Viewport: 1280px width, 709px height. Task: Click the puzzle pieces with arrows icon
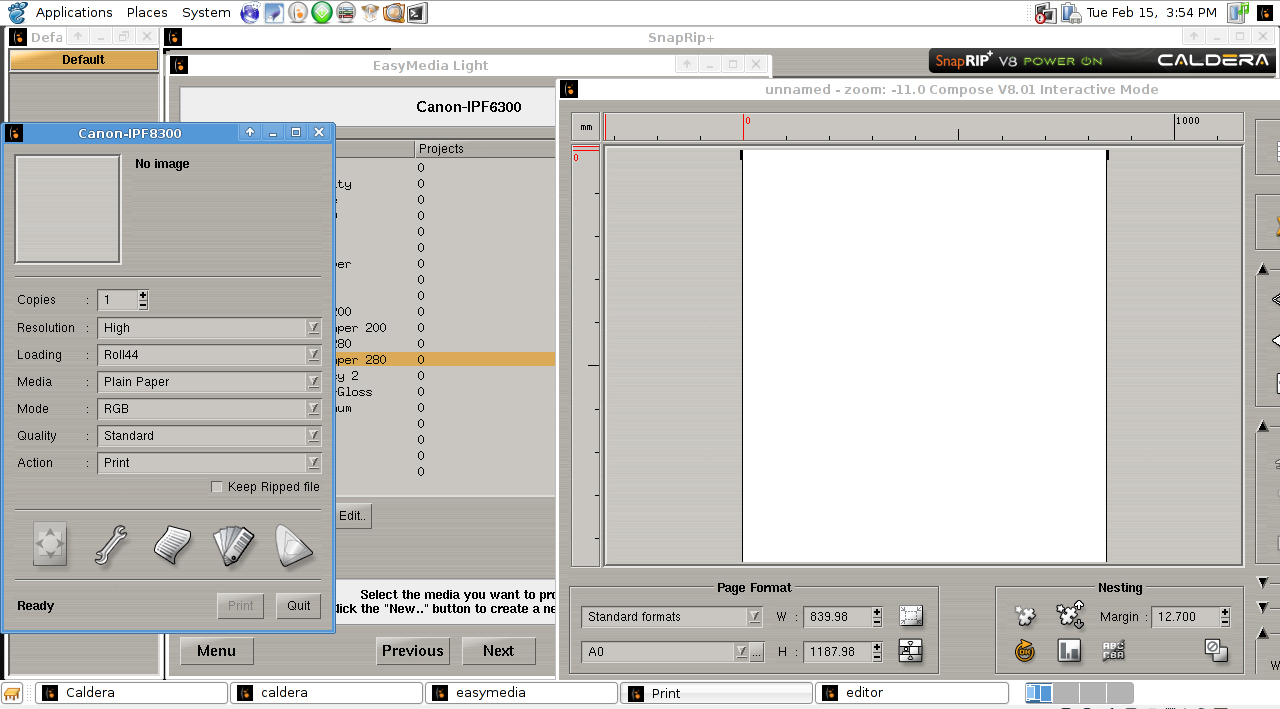pos(1070,615)
